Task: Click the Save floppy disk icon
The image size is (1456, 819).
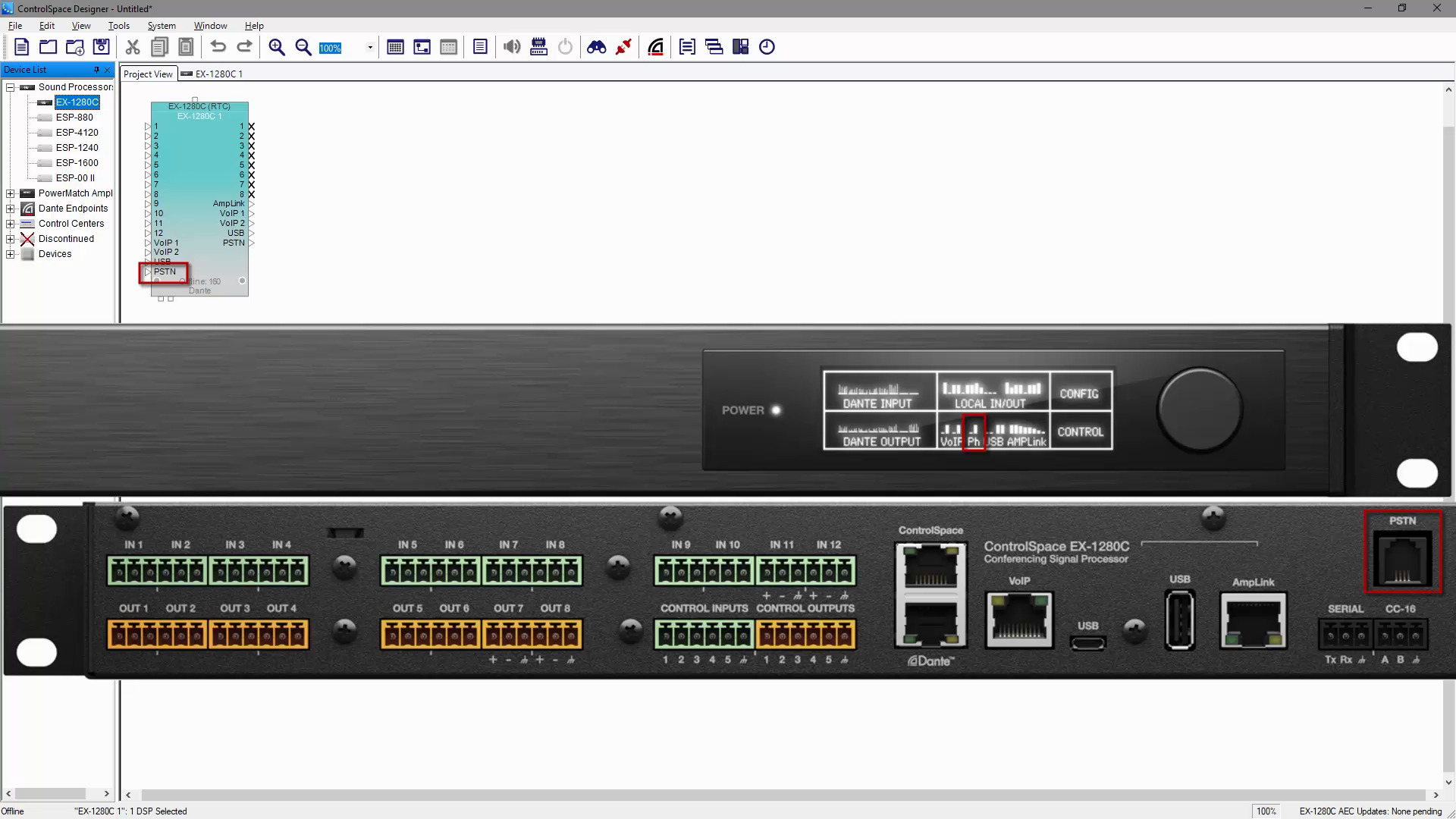Action: coord(101,47)
